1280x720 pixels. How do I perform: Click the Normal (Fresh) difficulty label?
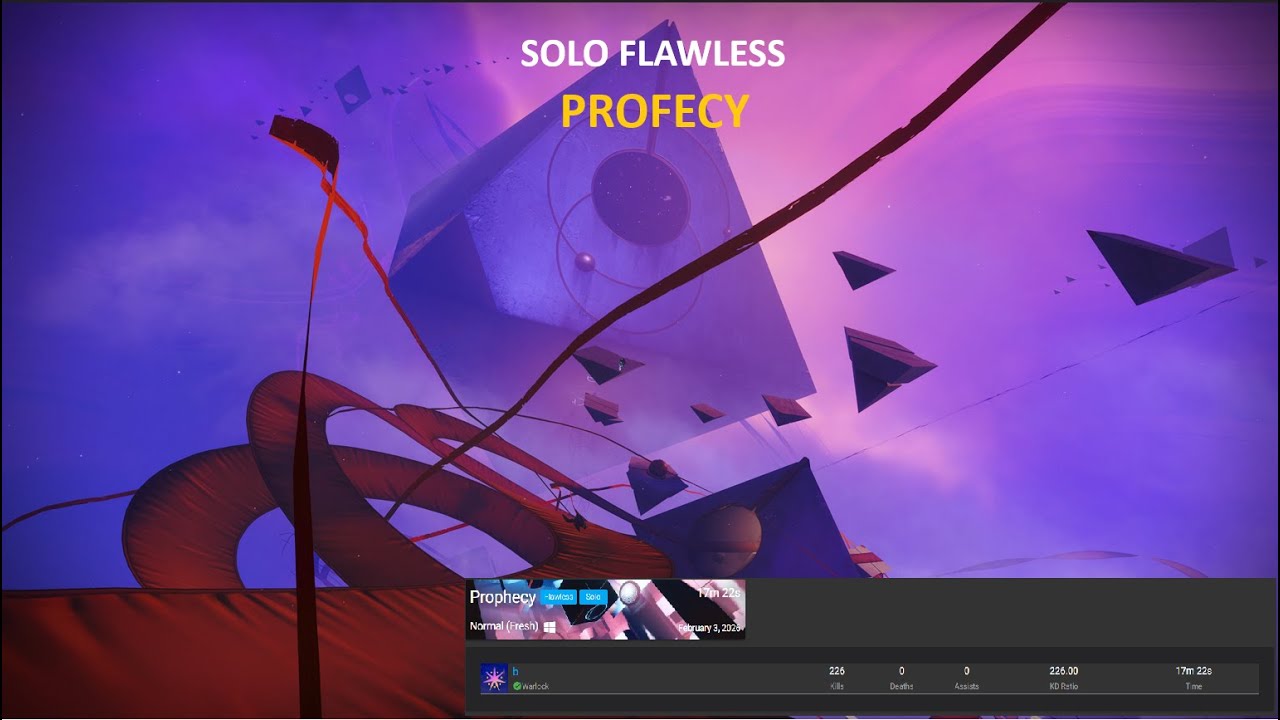[504, 626]
